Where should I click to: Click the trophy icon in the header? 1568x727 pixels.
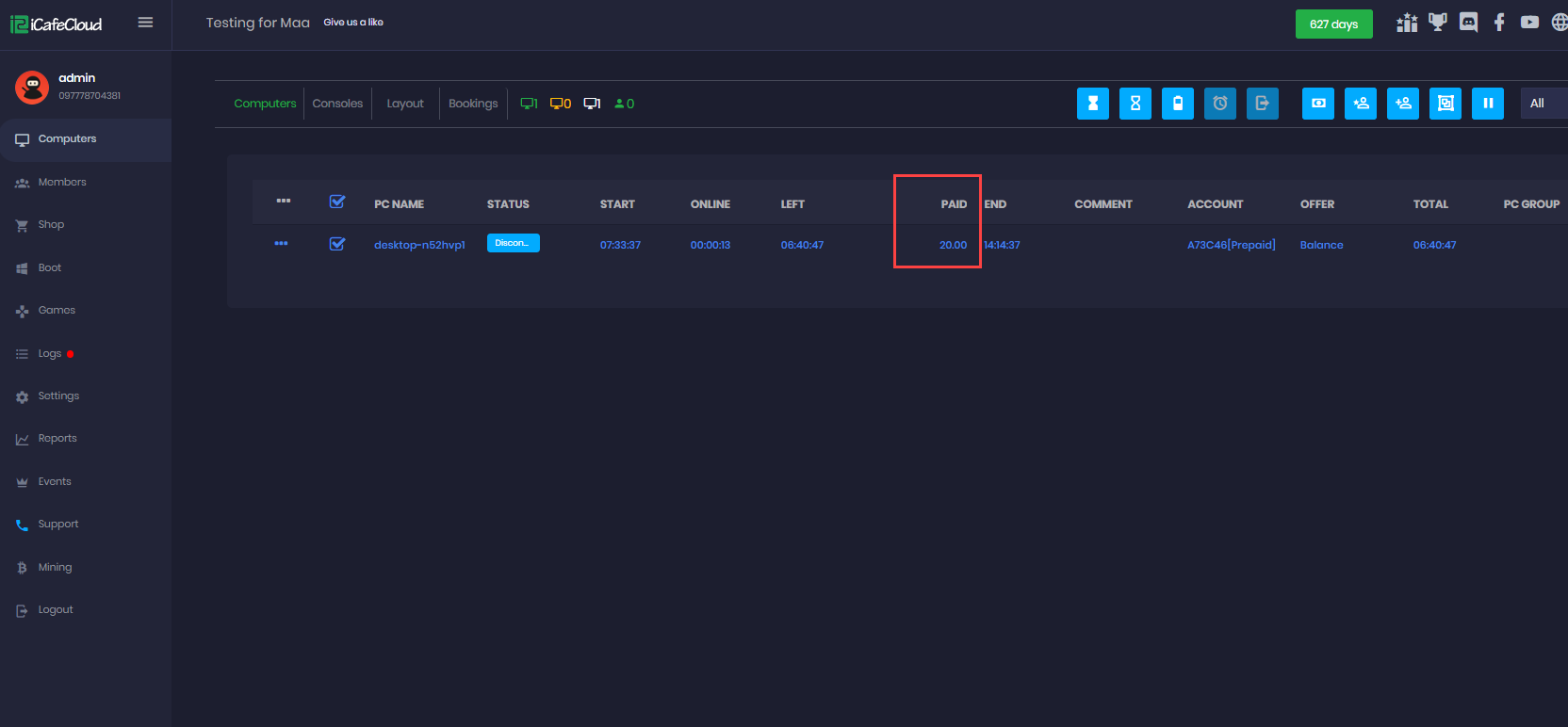[x=1437, y=23]
